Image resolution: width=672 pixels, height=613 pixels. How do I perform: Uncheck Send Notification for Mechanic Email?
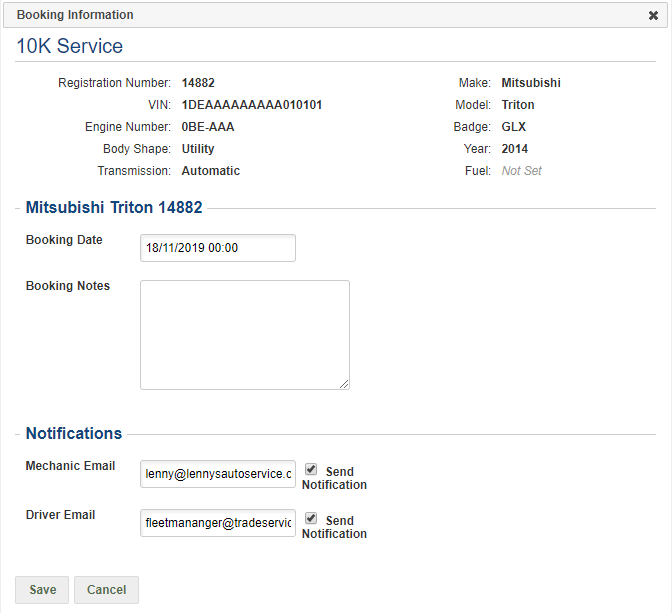pos(311,469)
